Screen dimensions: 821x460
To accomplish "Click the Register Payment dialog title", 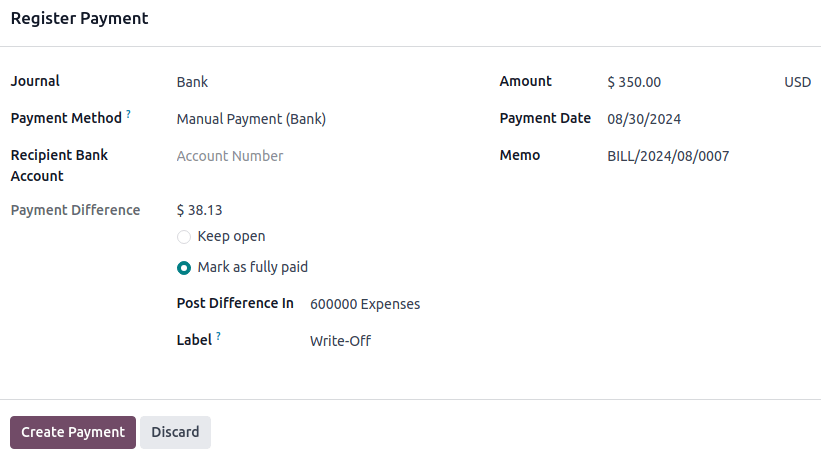I will click(x=80, y=19).
